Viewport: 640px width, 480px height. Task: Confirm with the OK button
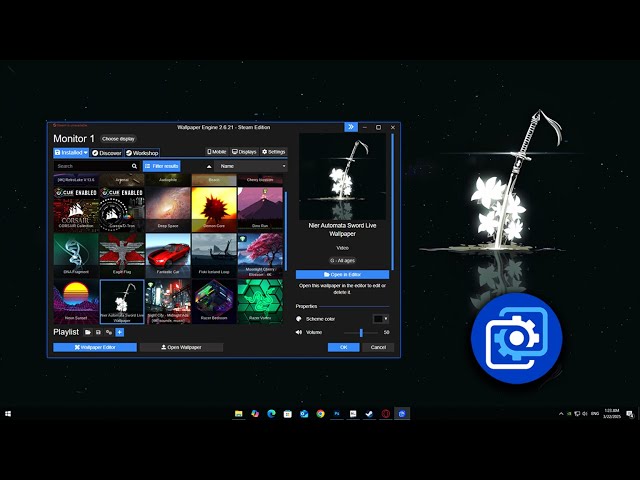point(344,347)
